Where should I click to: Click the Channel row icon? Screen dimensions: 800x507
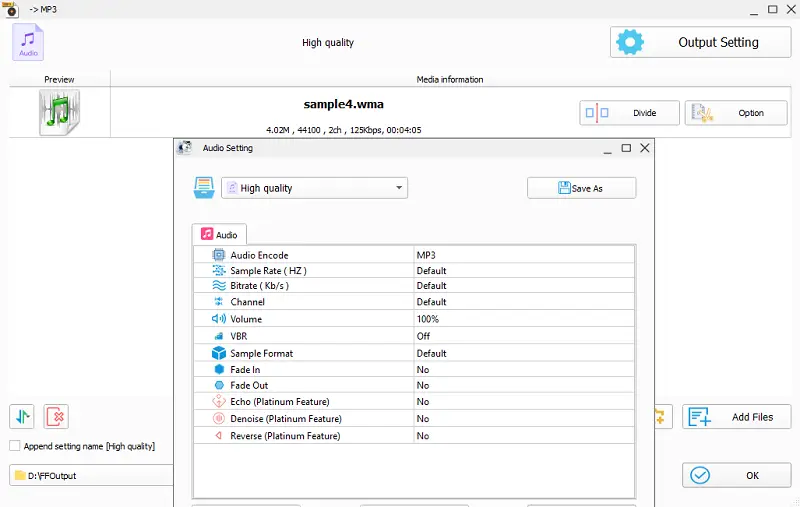pos(219,301)
